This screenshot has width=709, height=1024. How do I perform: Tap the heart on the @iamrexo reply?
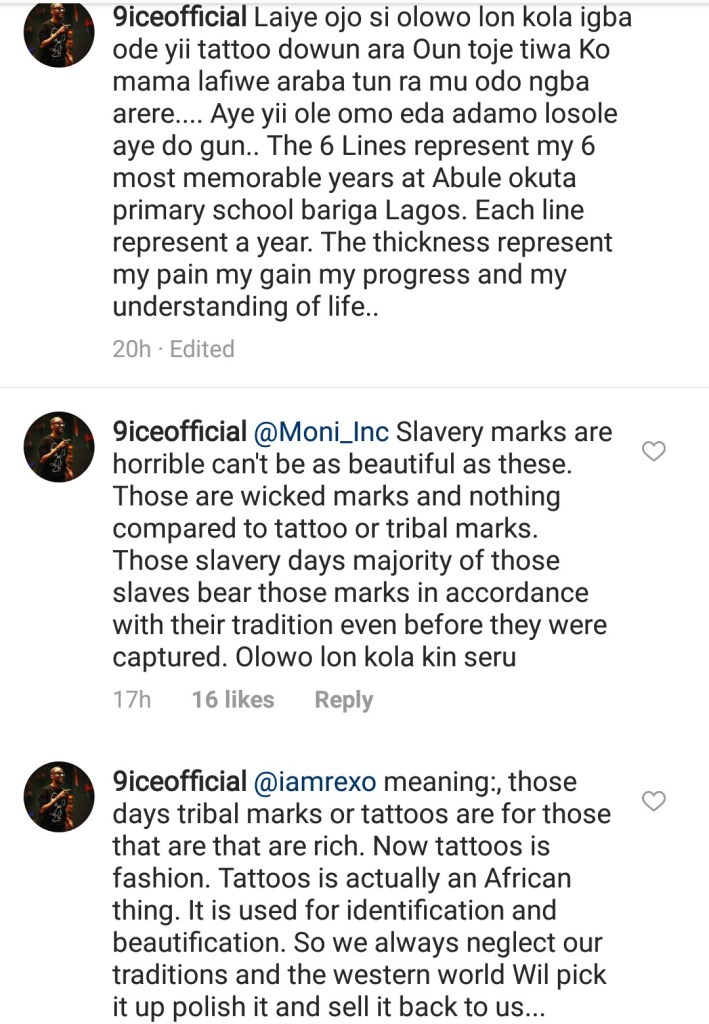653,801
